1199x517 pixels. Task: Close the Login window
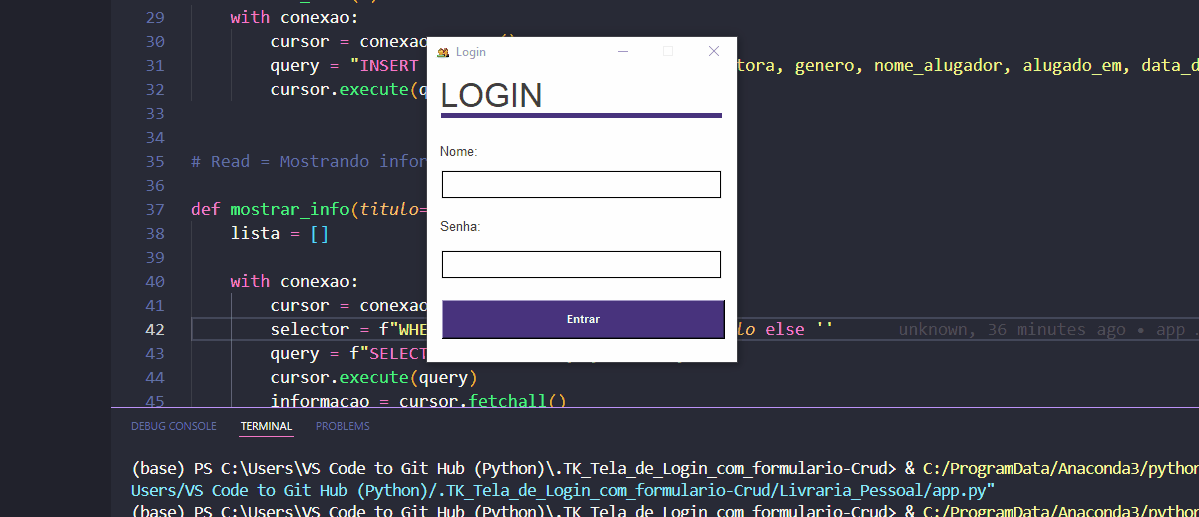coord(714,51)
